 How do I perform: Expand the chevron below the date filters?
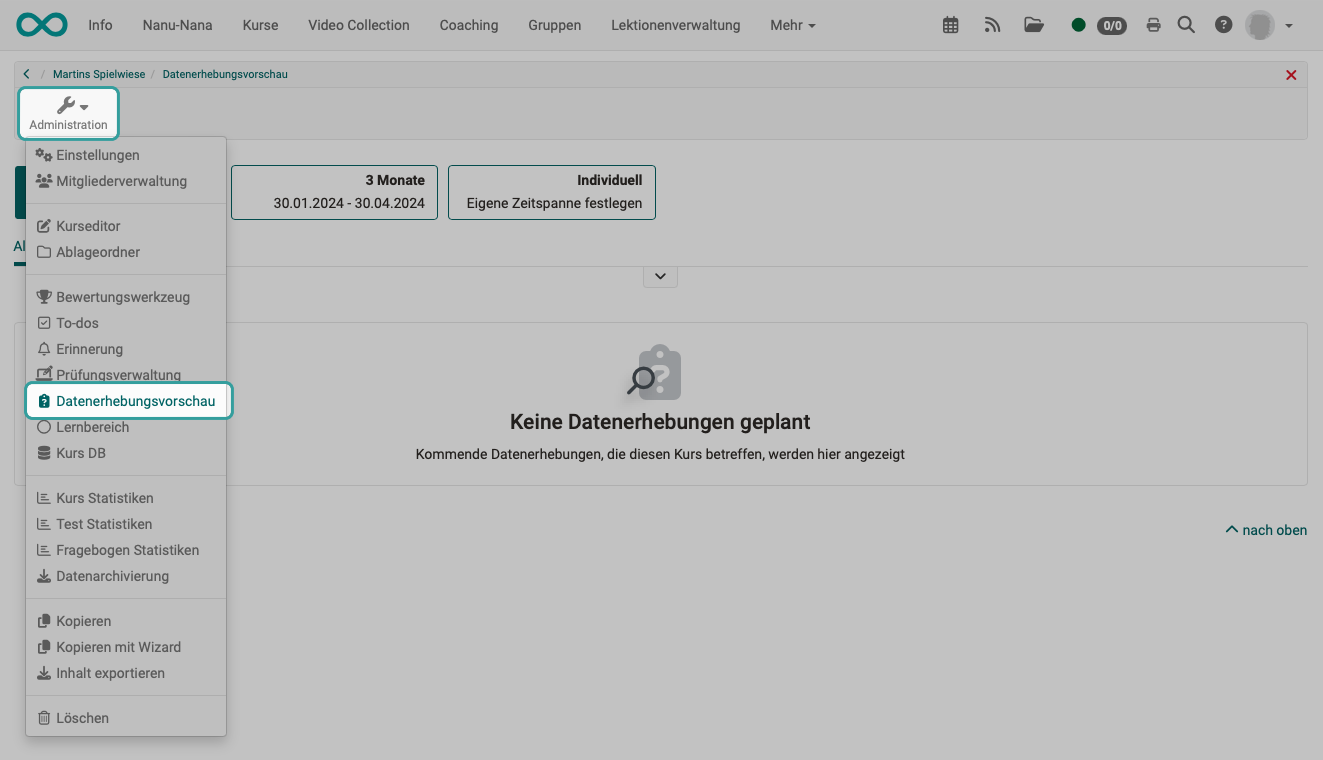(x=660, y=275)
